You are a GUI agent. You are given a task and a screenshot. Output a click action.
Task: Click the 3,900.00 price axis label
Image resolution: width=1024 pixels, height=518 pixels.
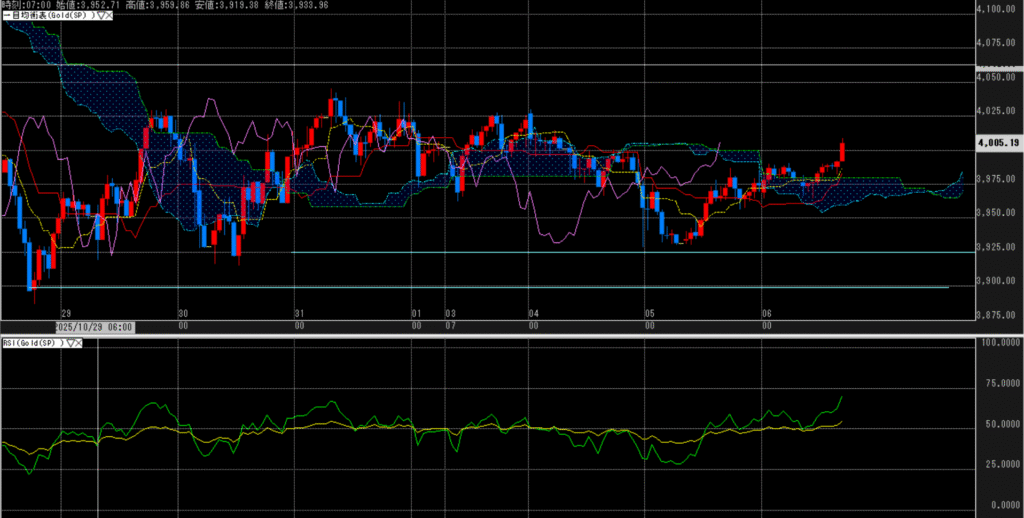(x=996, y=281)
